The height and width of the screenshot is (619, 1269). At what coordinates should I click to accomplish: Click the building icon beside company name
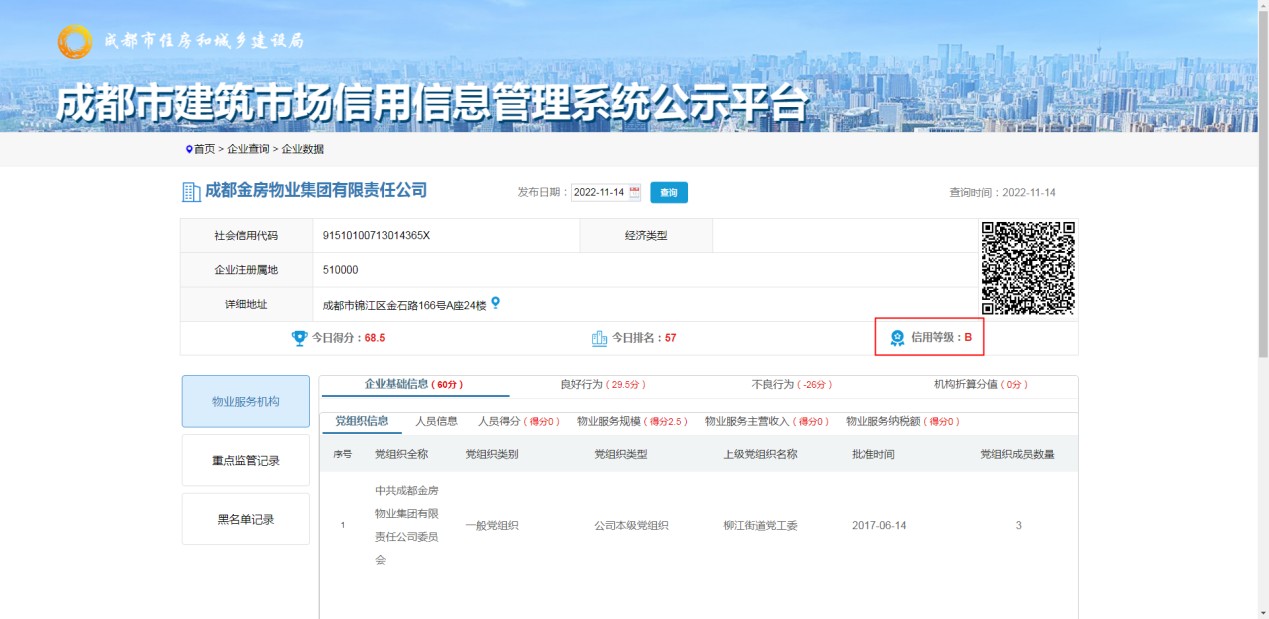click(x=190, y=192)
